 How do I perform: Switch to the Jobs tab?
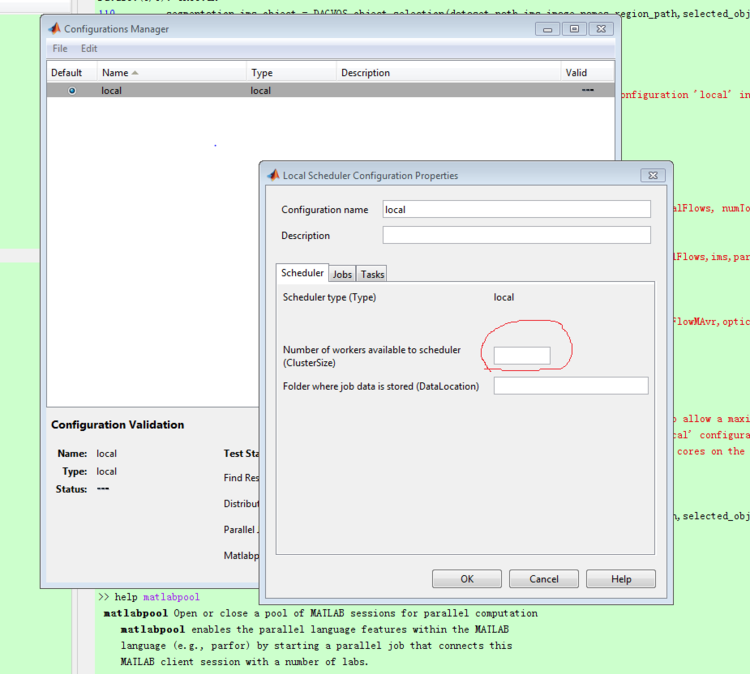tap(342, 274)
